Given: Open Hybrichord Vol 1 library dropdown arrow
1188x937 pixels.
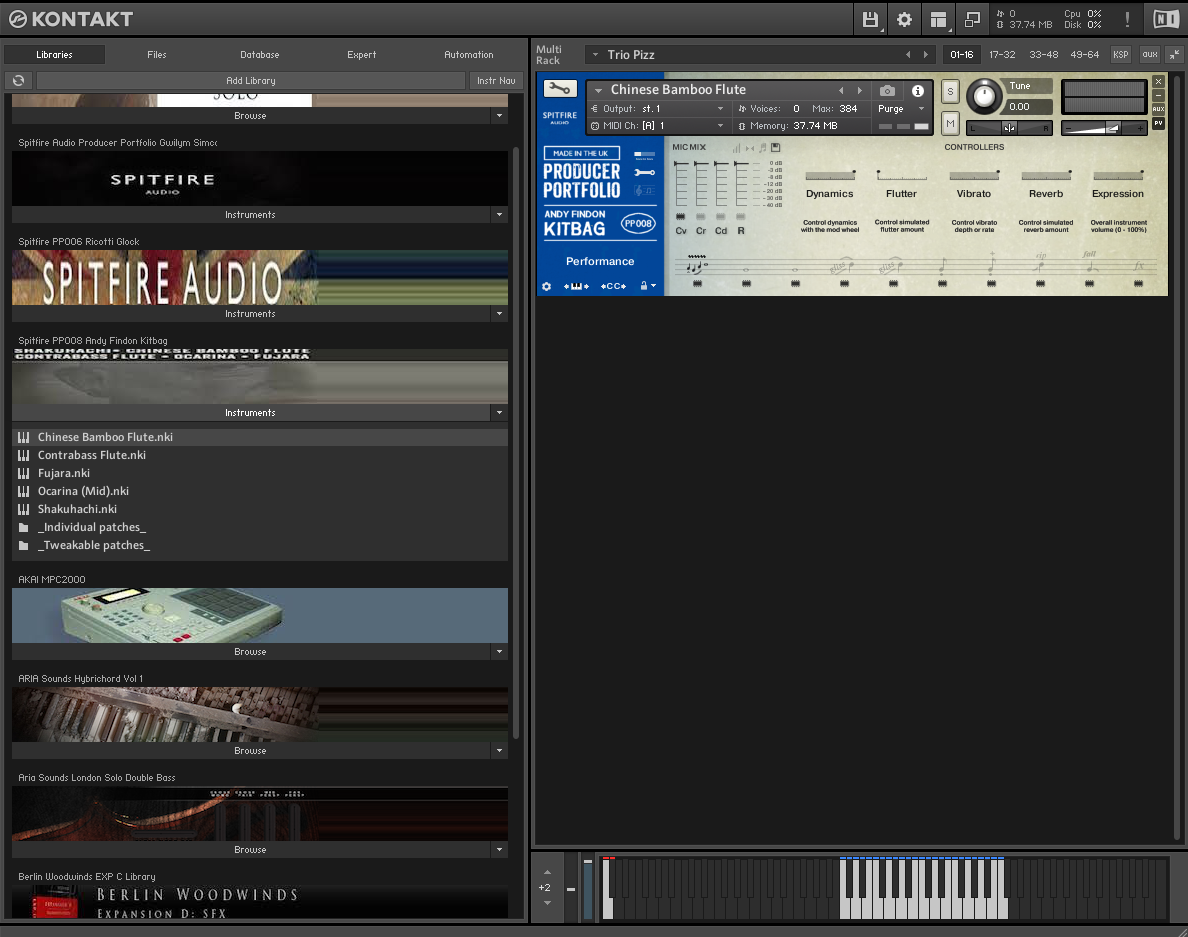Looking at the screenshot, I should click(499, 751).
